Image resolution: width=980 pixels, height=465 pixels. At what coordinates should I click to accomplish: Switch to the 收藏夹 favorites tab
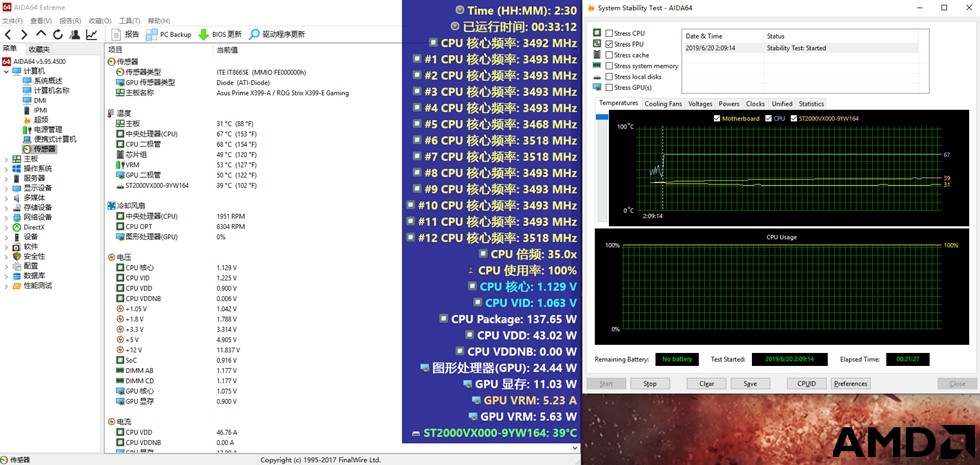pyautogui.click(x=39, y=49)
